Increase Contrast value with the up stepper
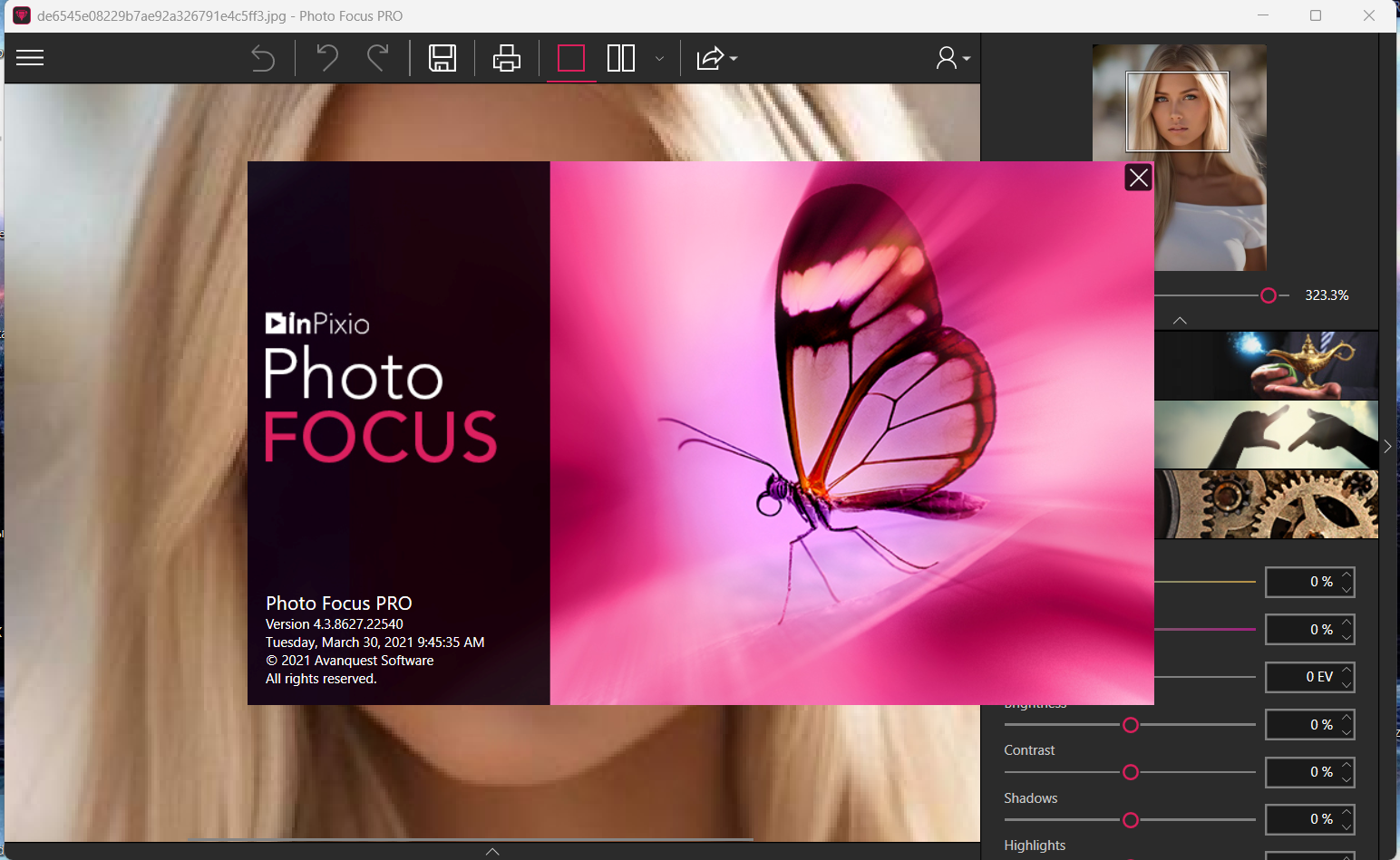The image size is (1400, 860). tap(1347, 765)
